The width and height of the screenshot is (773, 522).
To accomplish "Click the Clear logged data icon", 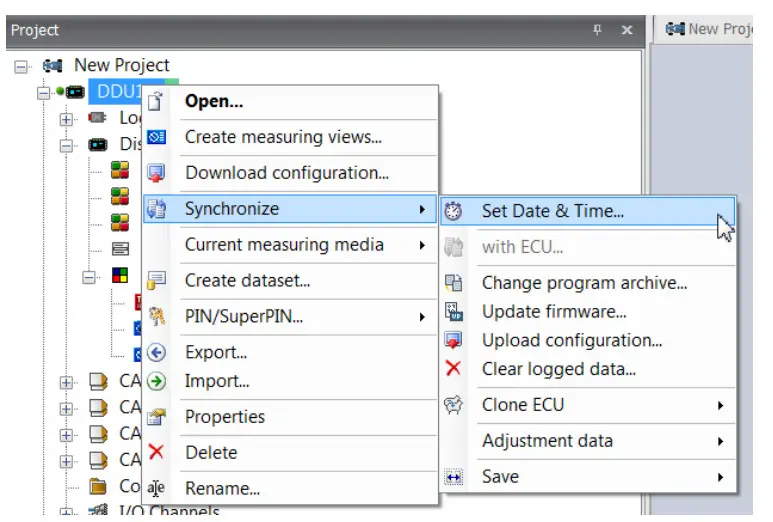I will click(454, 369).
